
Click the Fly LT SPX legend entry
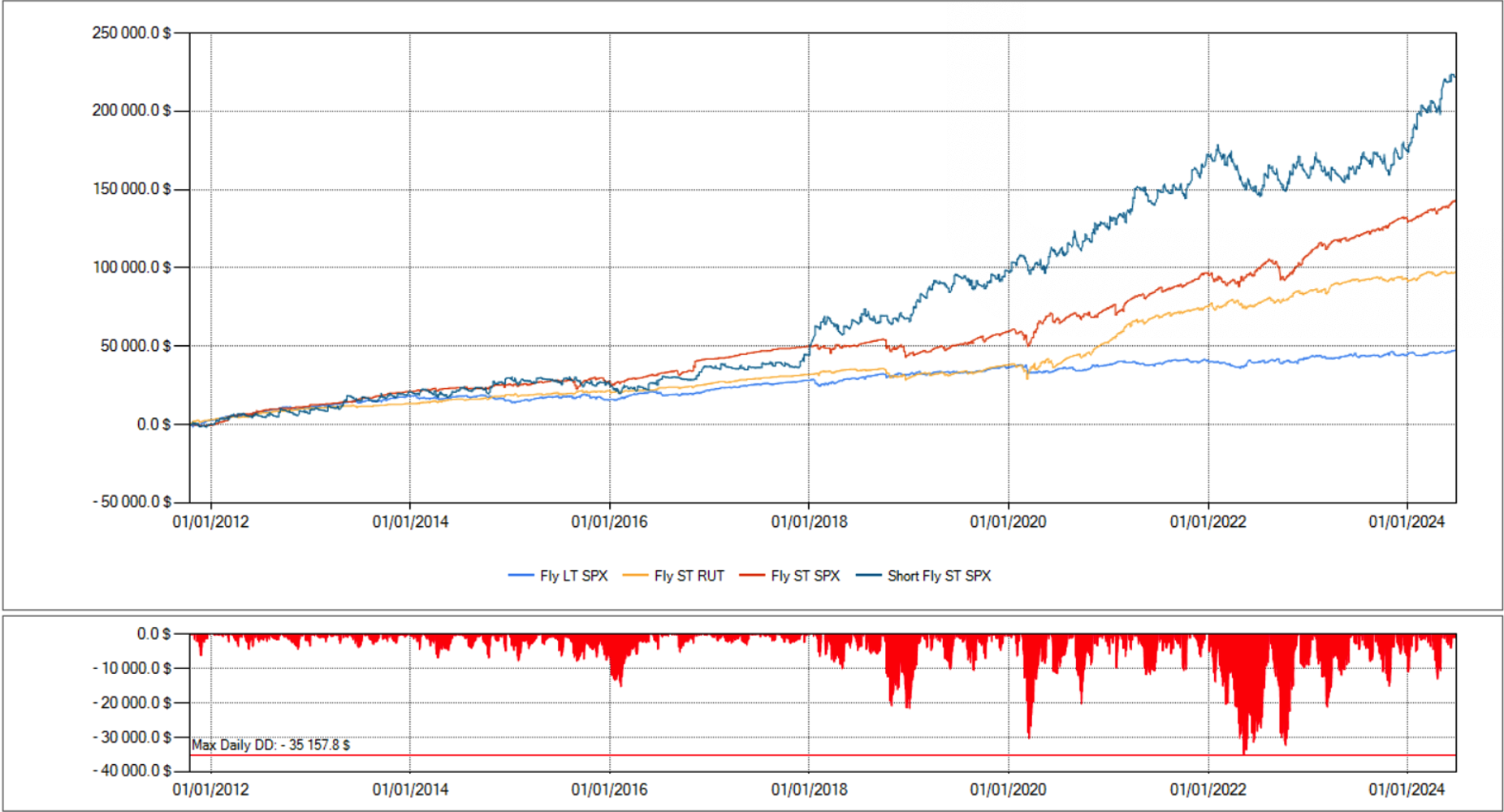pos(558,576)
